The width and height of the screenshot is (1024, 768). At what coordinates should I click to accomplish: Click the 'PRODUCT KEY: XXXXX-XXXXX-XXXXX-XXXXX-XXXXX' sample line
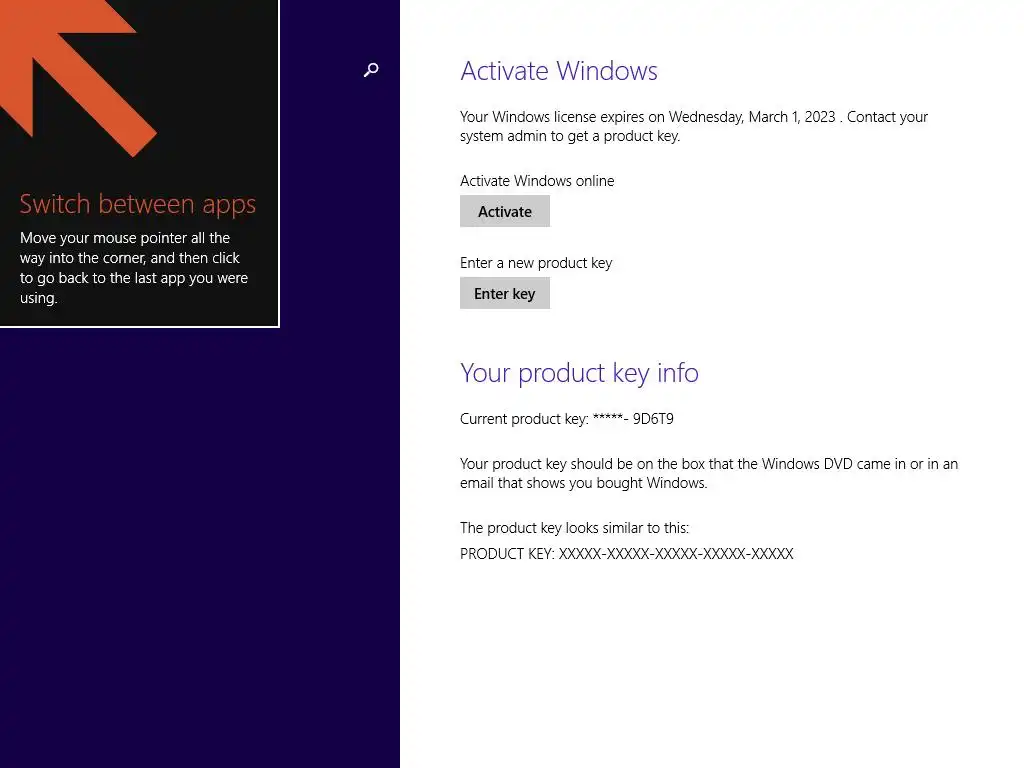click(x=627, y=554)
